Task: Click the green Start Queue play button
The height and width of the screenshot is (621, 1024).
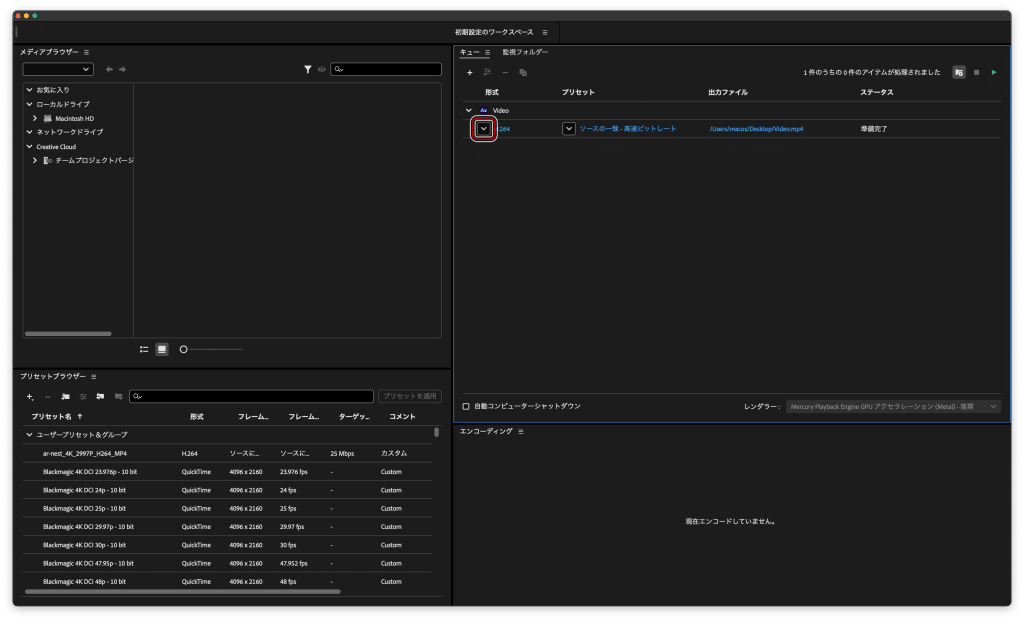Action: point(993,72)
